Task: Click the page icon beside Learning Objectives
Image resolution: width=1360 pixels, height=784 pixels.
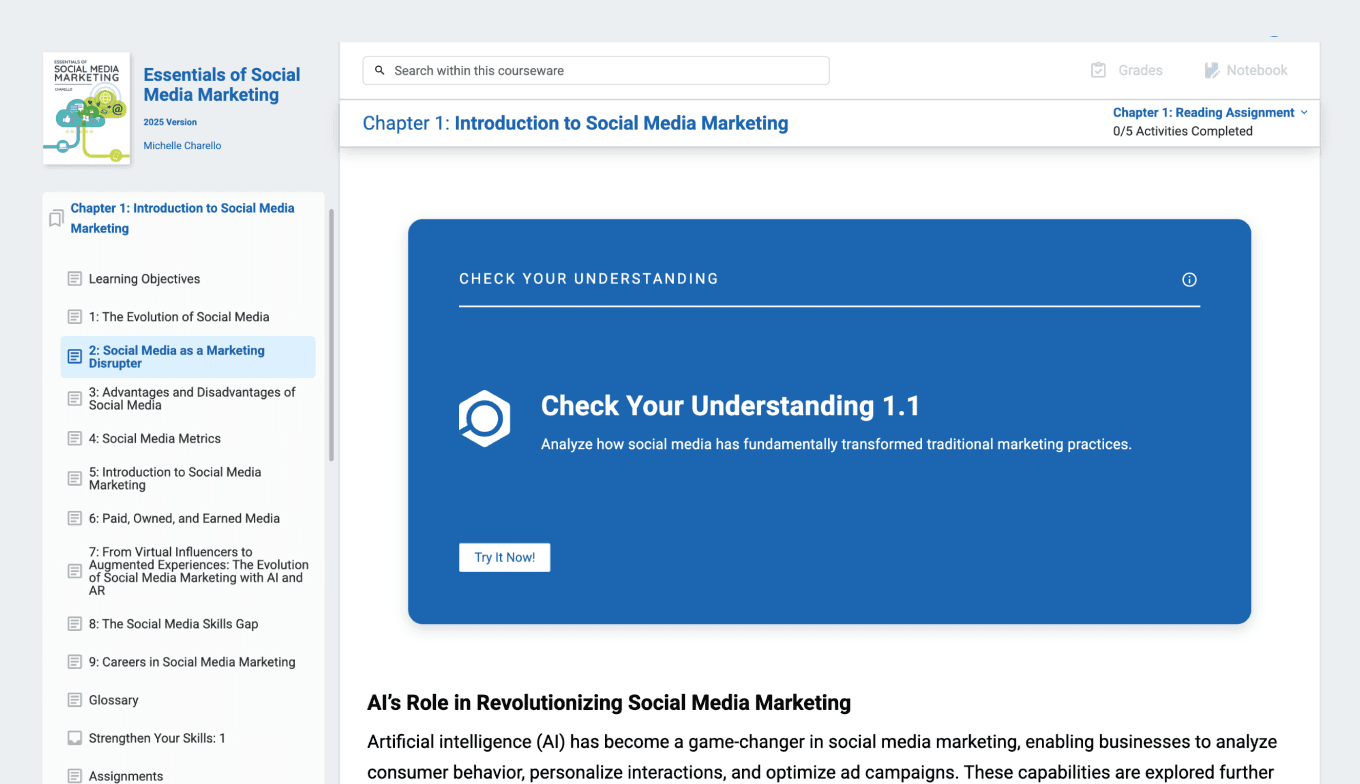Action: coord(75,279)
